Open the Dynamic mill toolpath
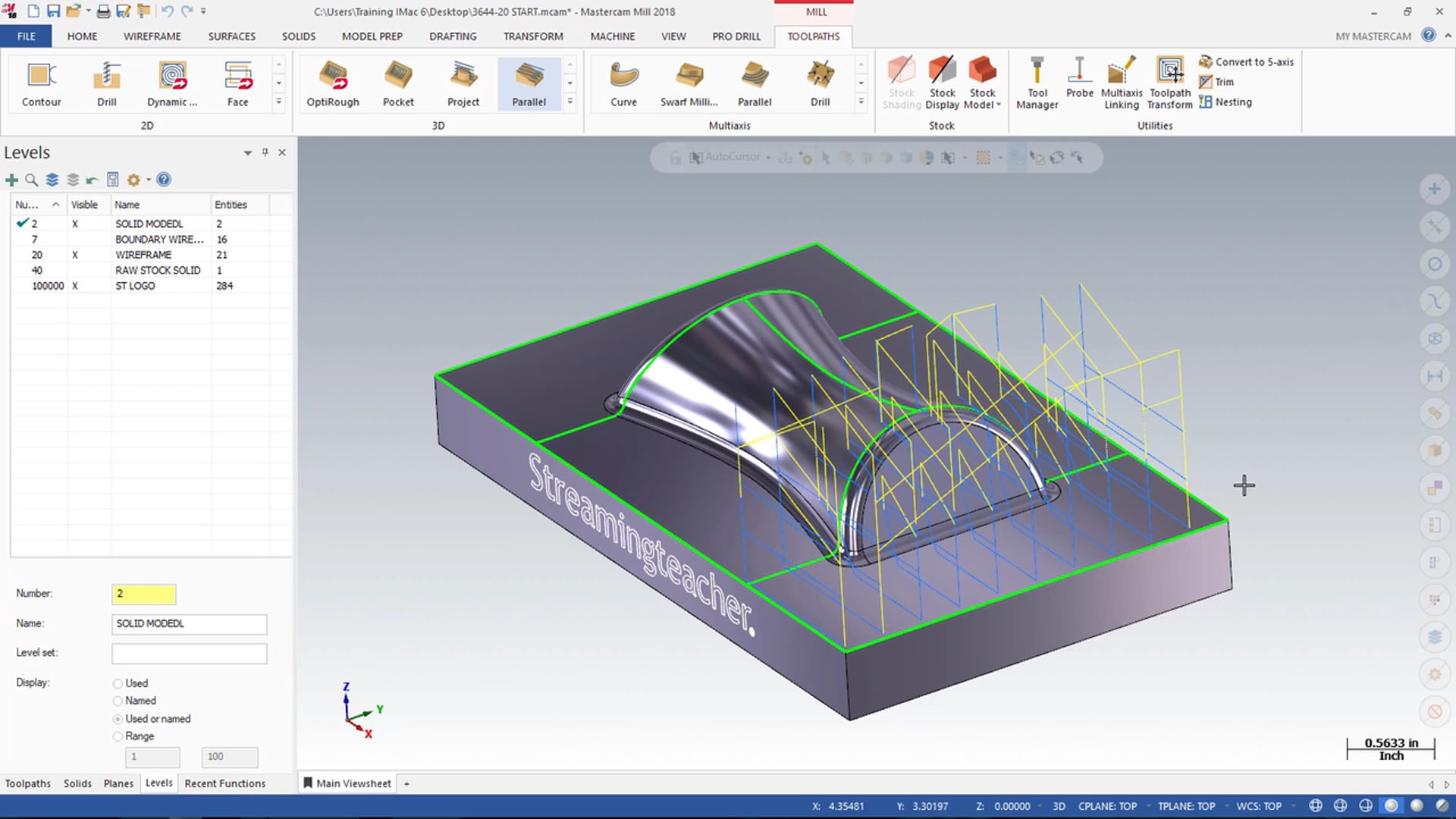Image resolution: width=1456 pixels, height=819 pixels. pos(172,84)
